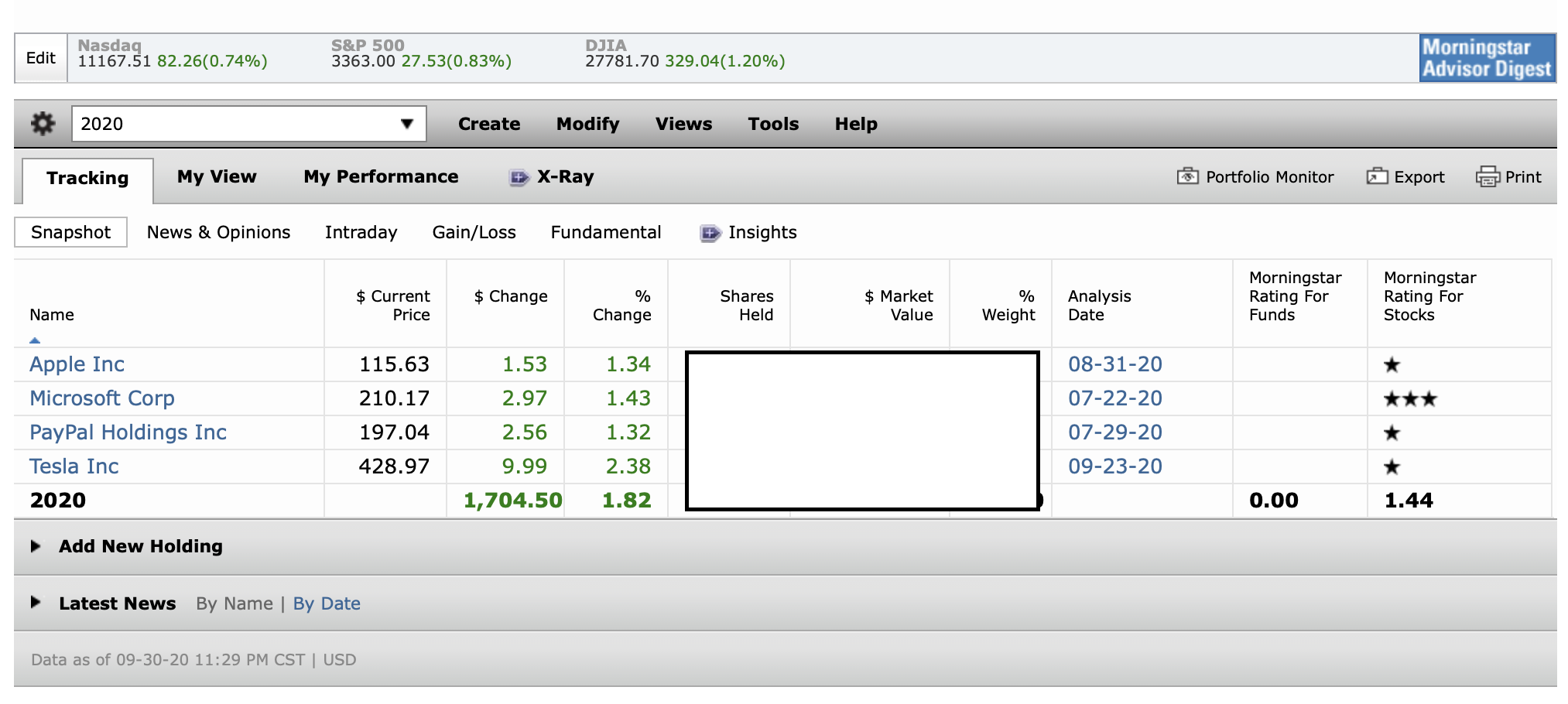Image resolution: width=1568 pixels, height=704 pixels.
Task: Click the Edit button for market indexes
Action: pyautogui.click(x=41, y=58)
